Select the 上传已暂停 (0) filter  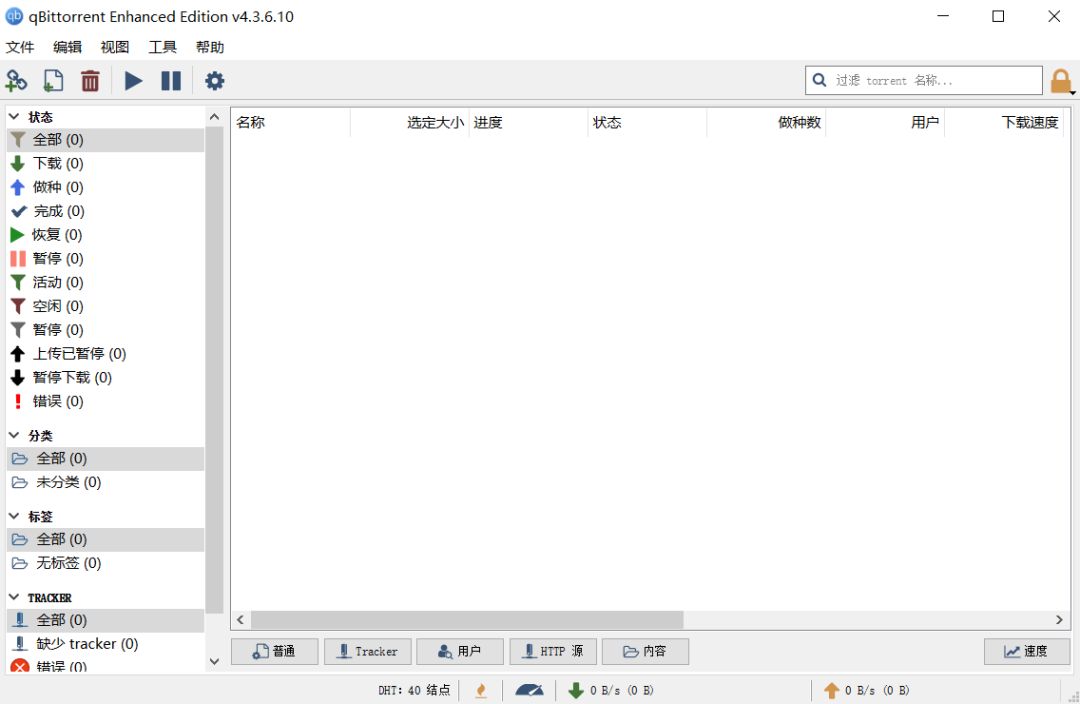[105, 354]
